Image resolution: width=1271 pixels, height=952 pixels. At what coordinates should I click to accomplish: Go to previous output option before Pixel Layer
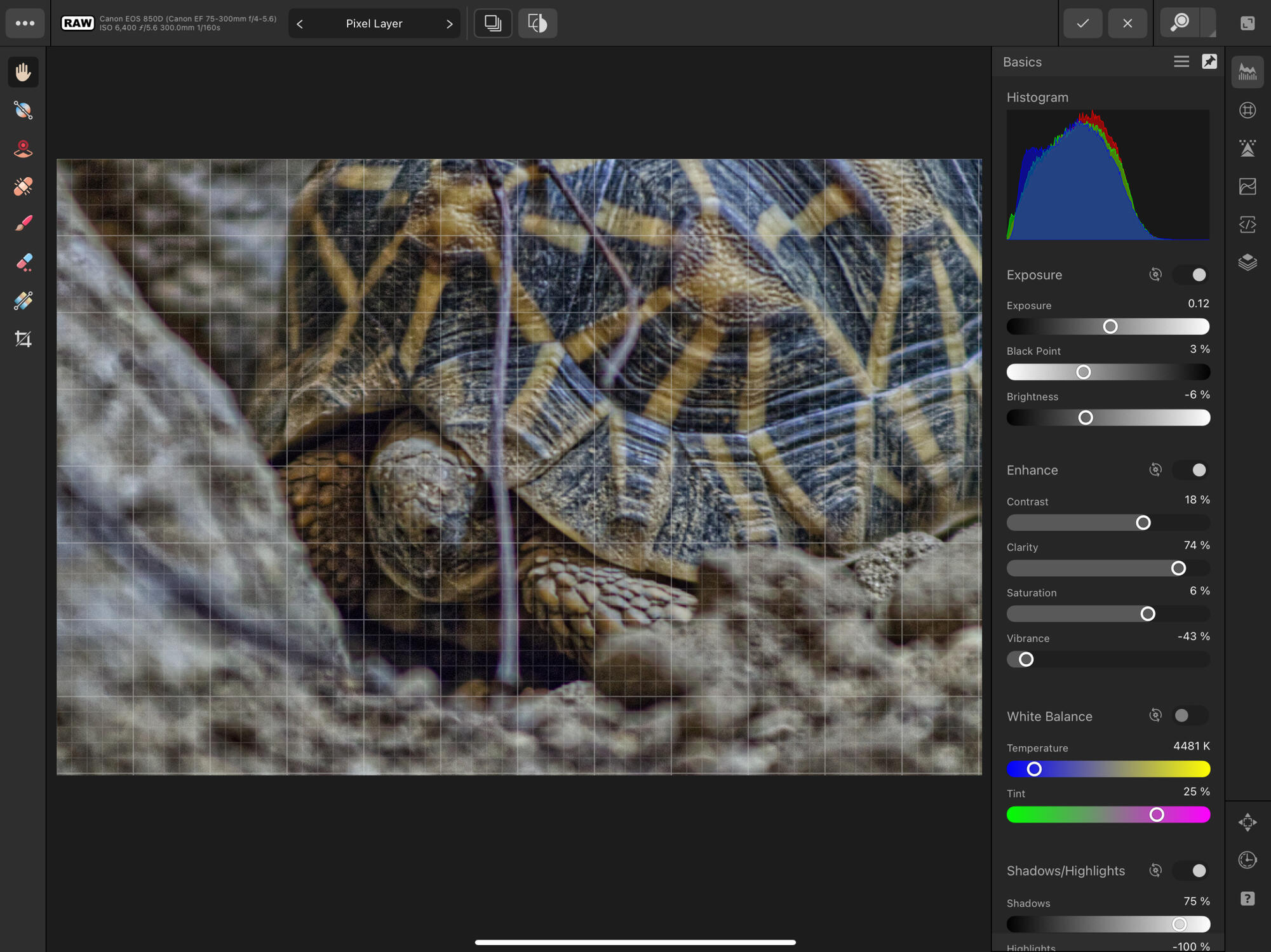coord(300,24)
